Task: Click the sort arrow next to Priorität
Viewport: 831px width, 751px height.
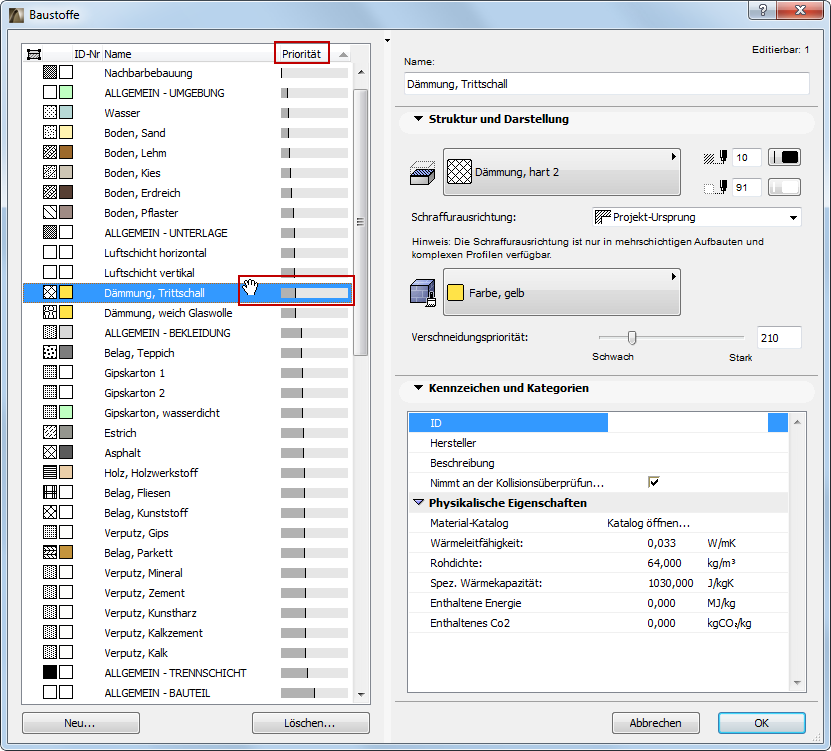Action: pyautogui.click(x=343, y=54)
